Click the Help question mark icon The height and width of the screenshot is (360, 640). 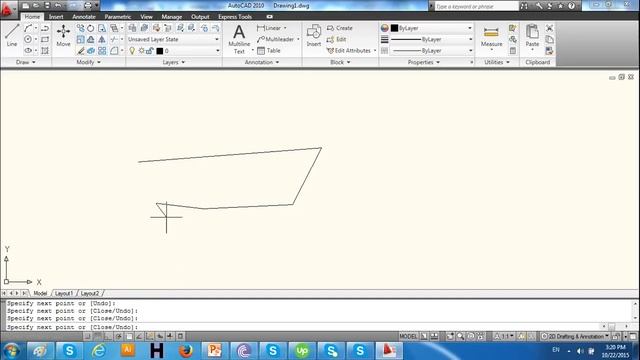(571, 6)
